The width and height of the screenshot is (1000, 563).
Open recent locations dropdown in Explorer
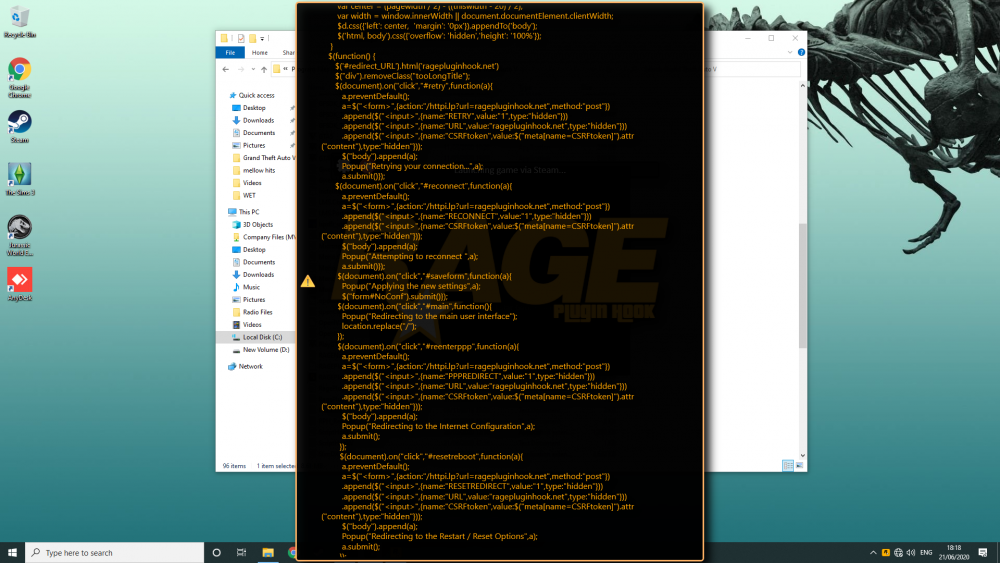tap(253, 69)
